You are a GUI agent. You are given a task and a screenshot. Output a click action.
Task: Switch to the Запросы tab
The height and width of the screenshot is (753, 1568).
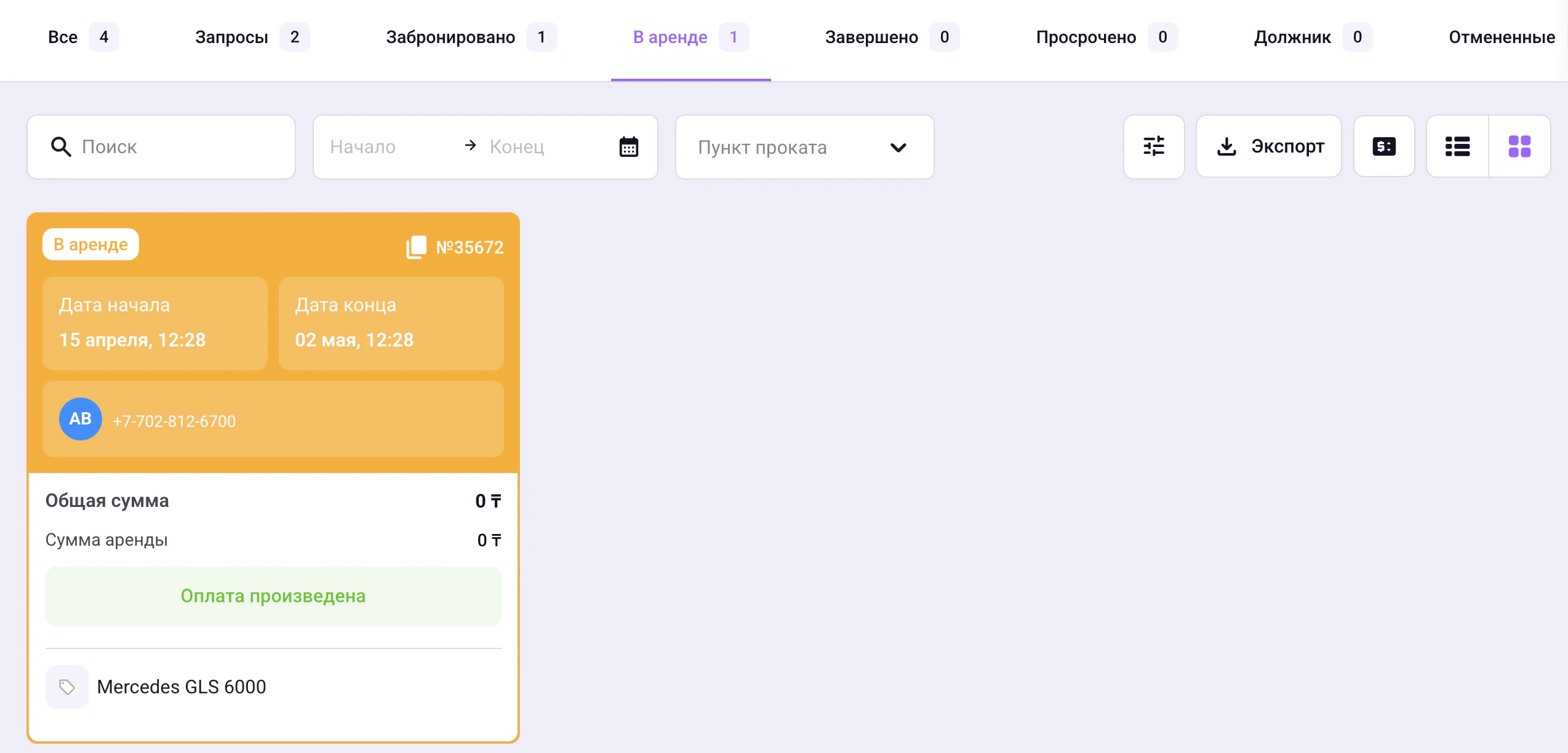click(x=231, y=37)
